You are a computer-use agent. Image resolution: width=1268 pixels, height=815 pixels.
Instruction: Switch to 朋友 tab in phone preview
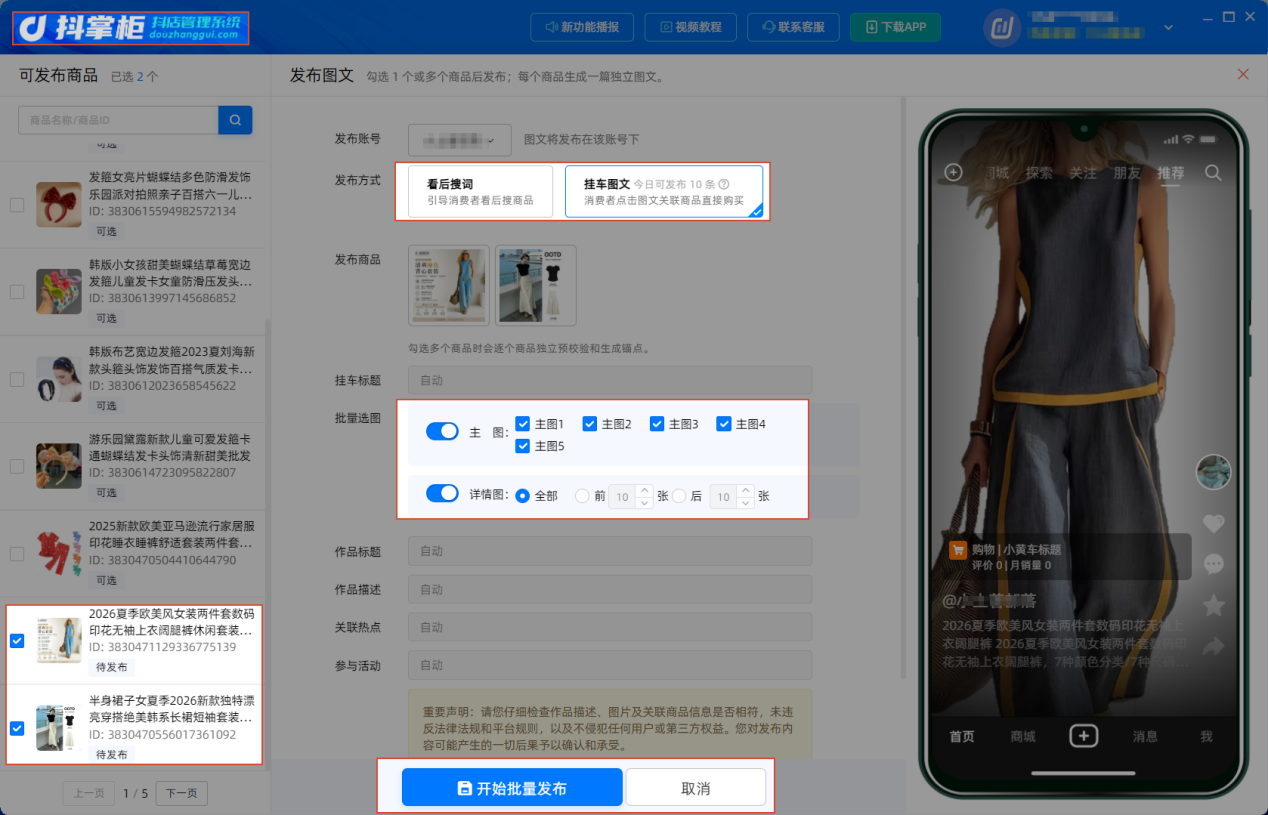click(x=1127, y=172)
